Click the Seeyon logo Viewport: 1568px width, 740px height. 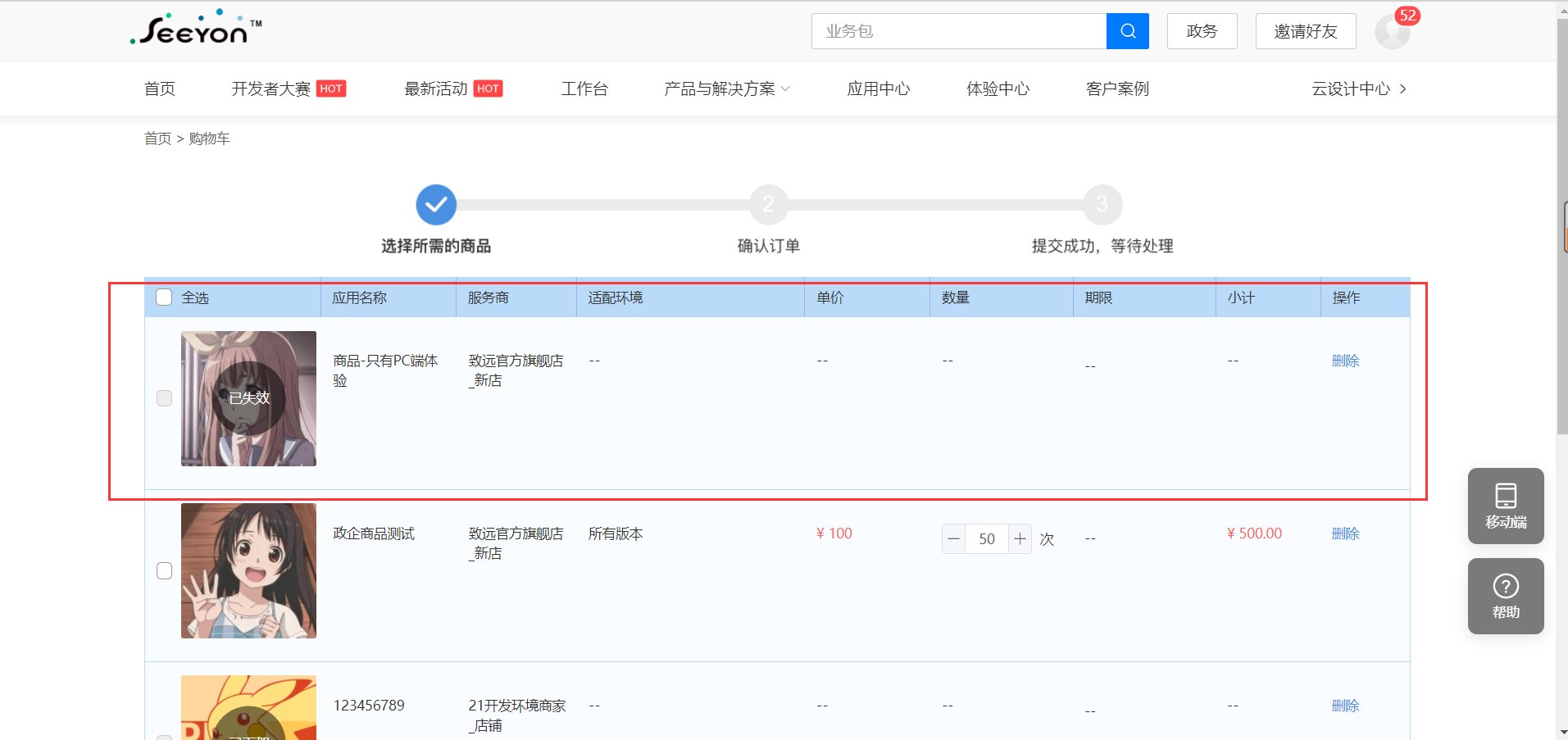[x=196, y=28]
